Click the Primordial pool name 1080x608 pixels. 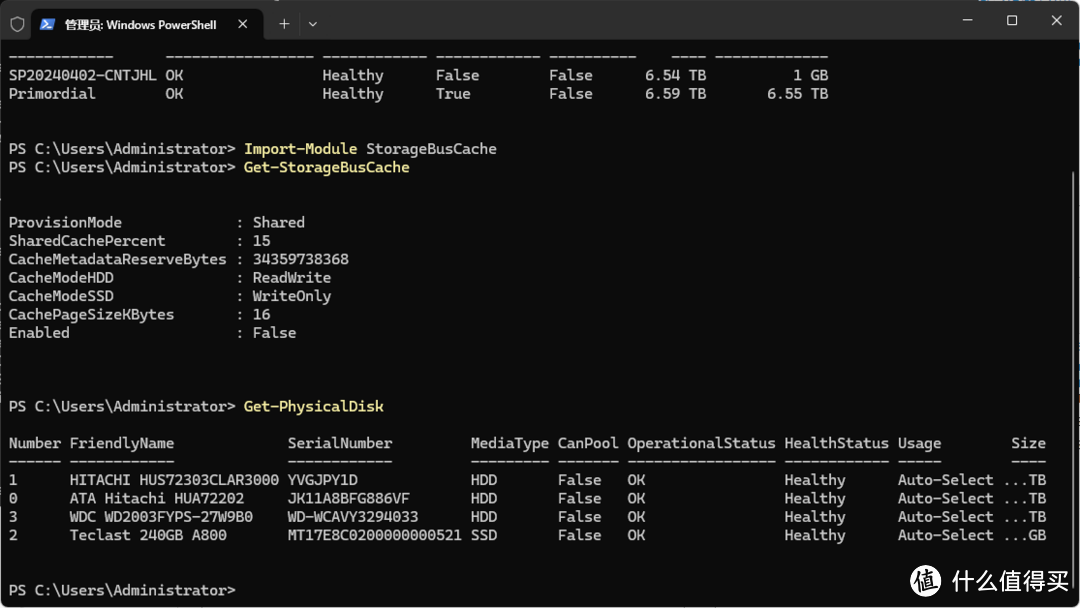coord(52,94)
